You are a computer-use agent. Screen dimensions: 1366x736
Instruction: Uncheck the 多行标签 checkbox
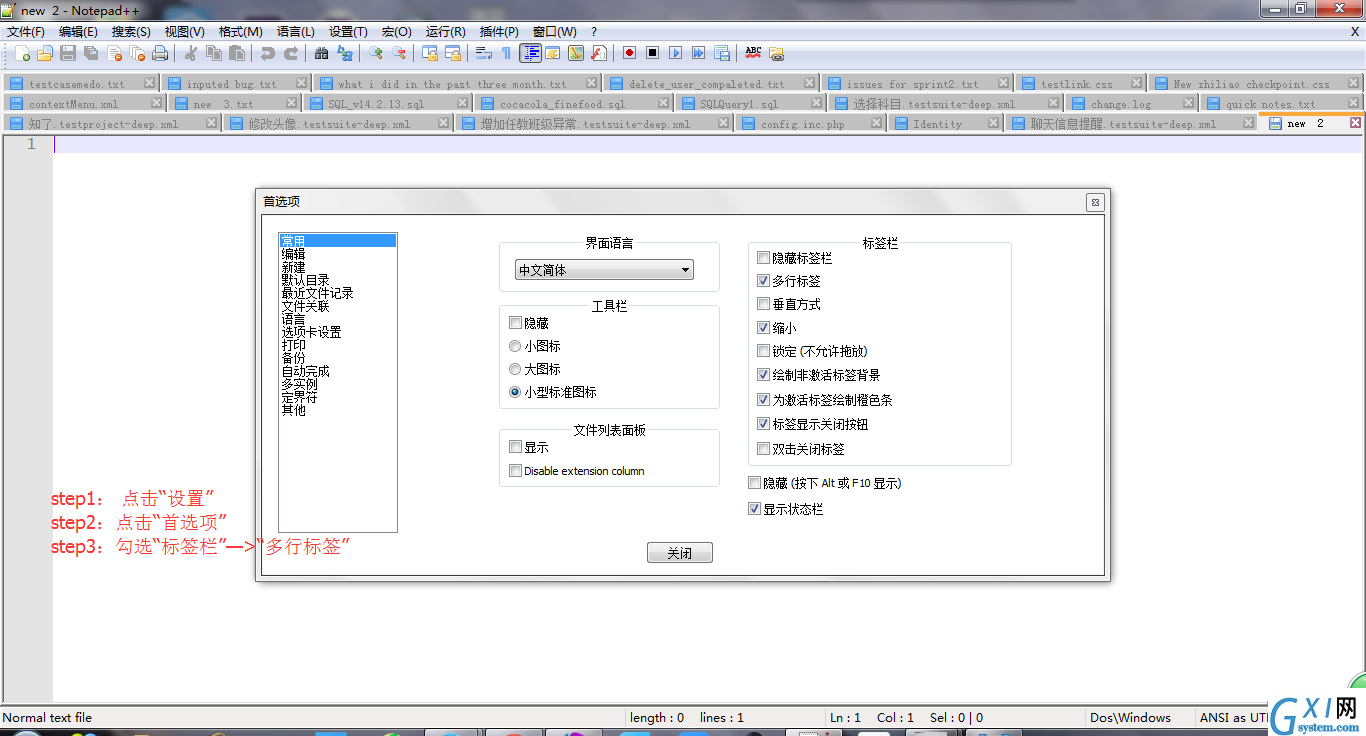click(x=764, y=281)
